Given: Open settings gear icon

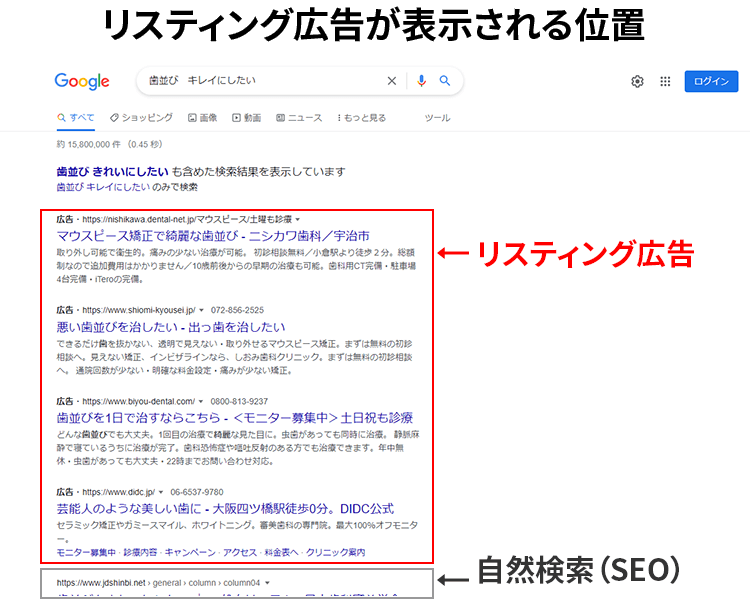Looking at the screenshot, I should 637,82.
